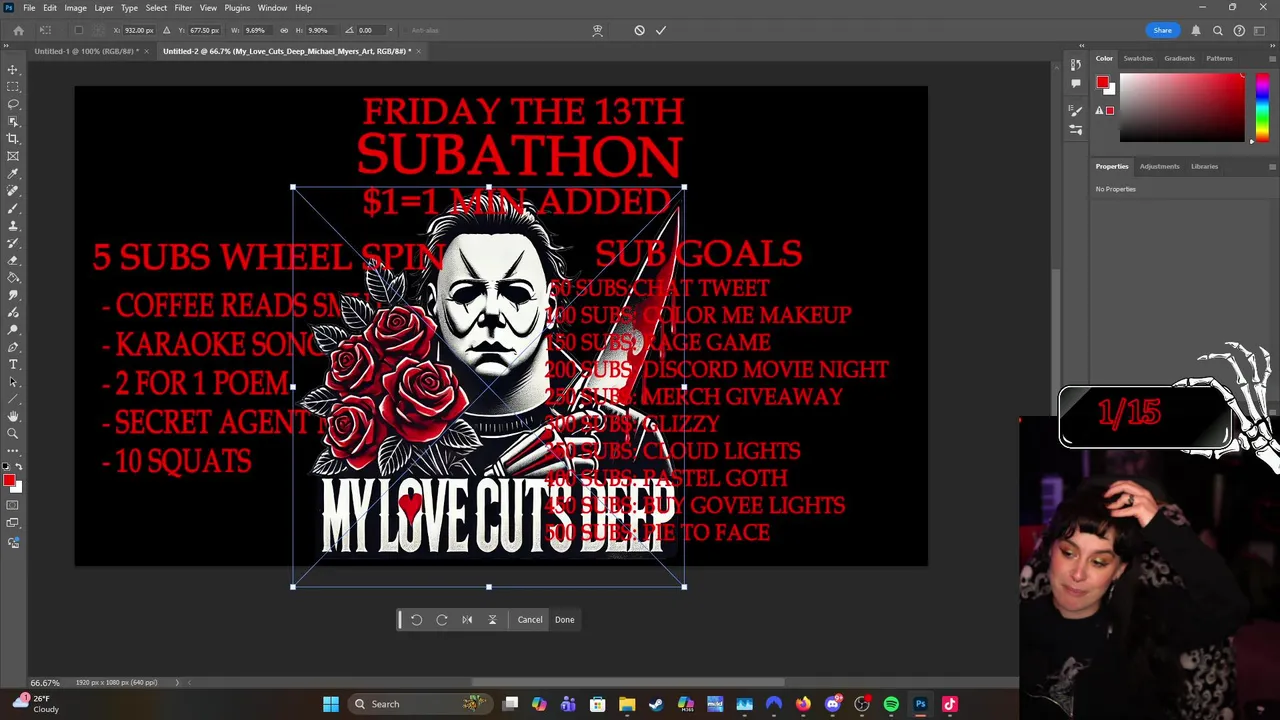Open Change Screen Mode options
Viewport: 1280px width, 720px height.
[13, 523]
